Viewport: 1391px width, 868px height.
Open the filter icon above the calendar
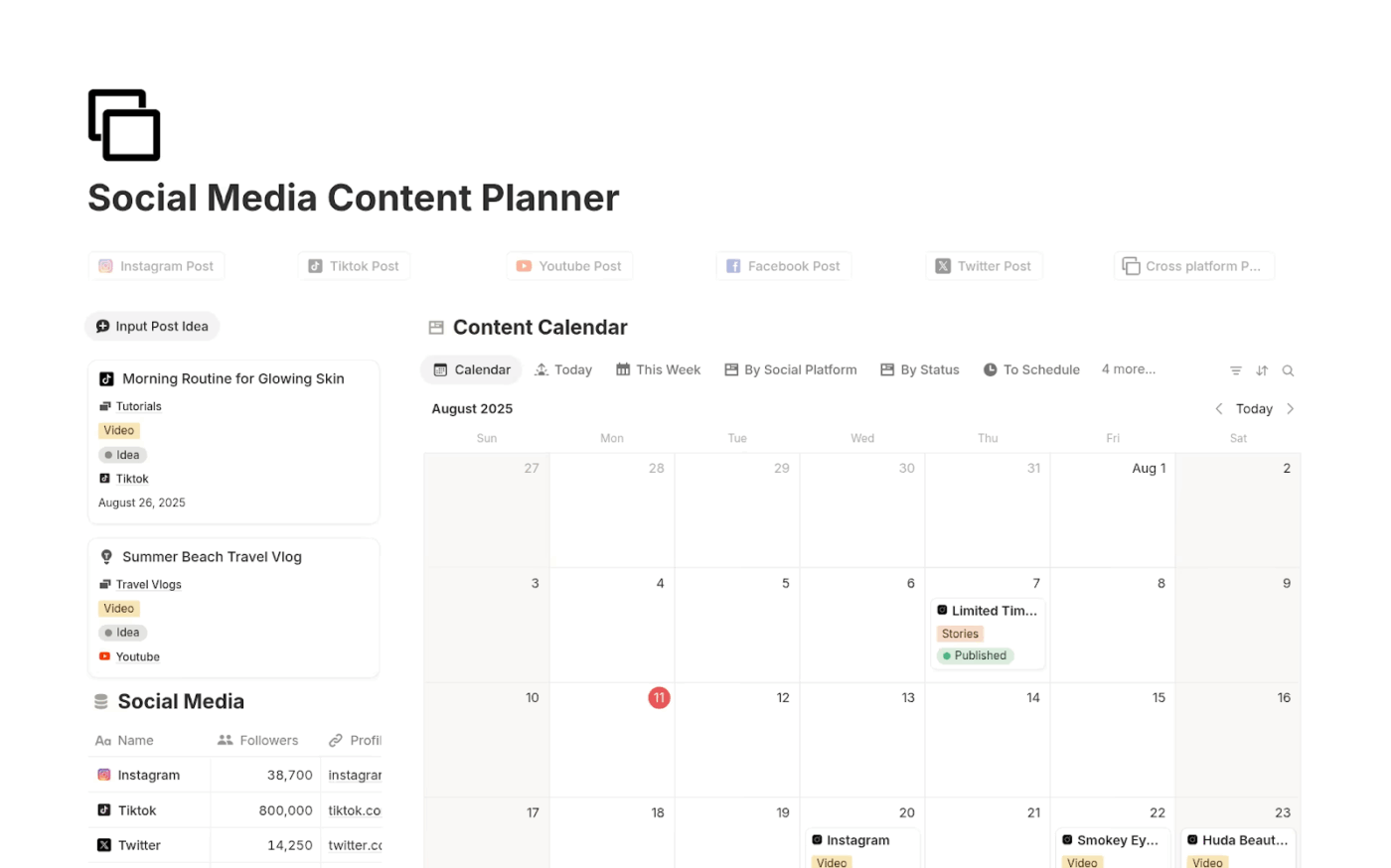(1235, 369)
